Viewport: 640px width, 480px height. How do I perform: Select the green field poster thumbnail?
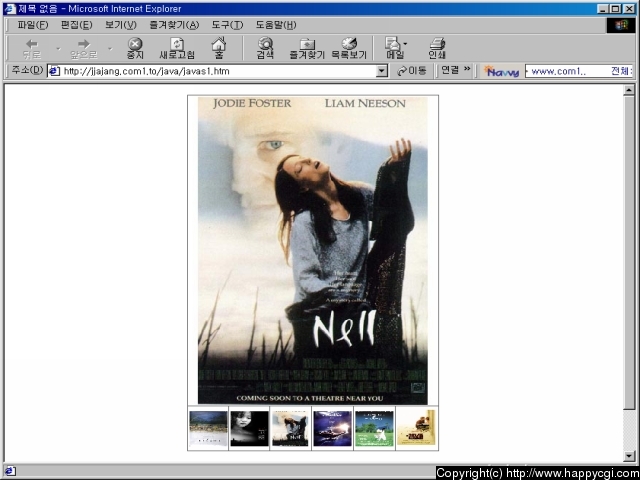pyautogui.click(x=374, y=428)
